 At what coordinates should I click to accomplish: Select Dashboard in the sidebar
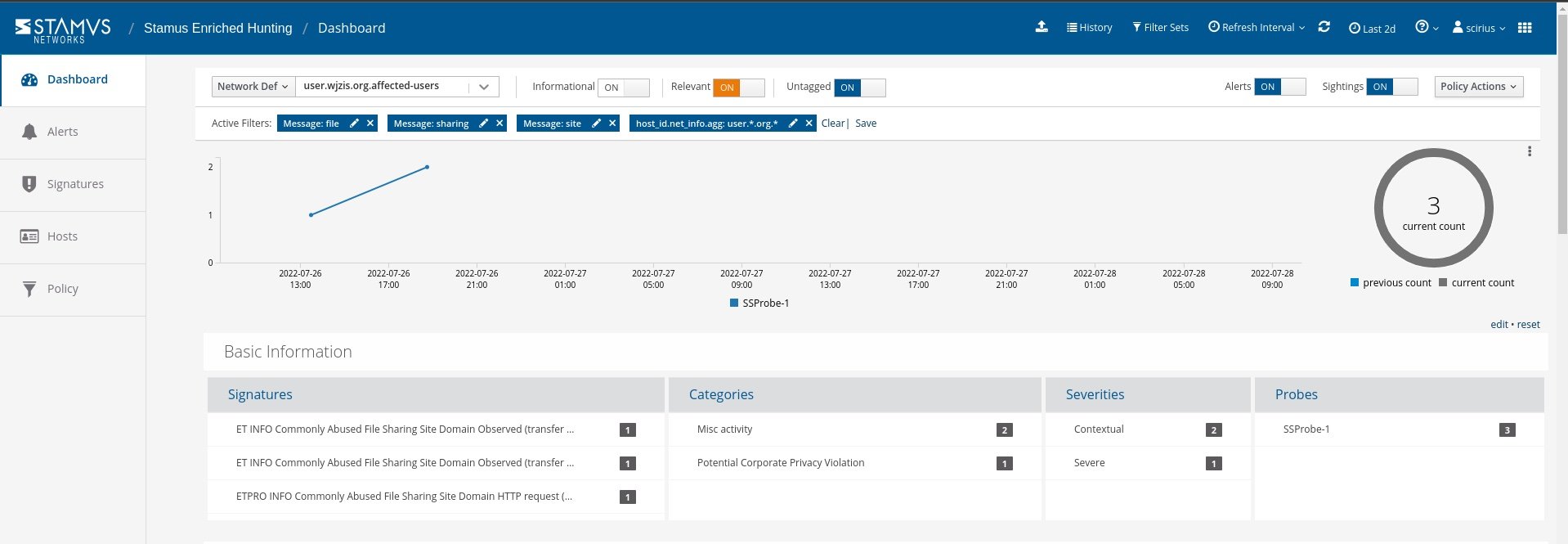pos(74,80)
